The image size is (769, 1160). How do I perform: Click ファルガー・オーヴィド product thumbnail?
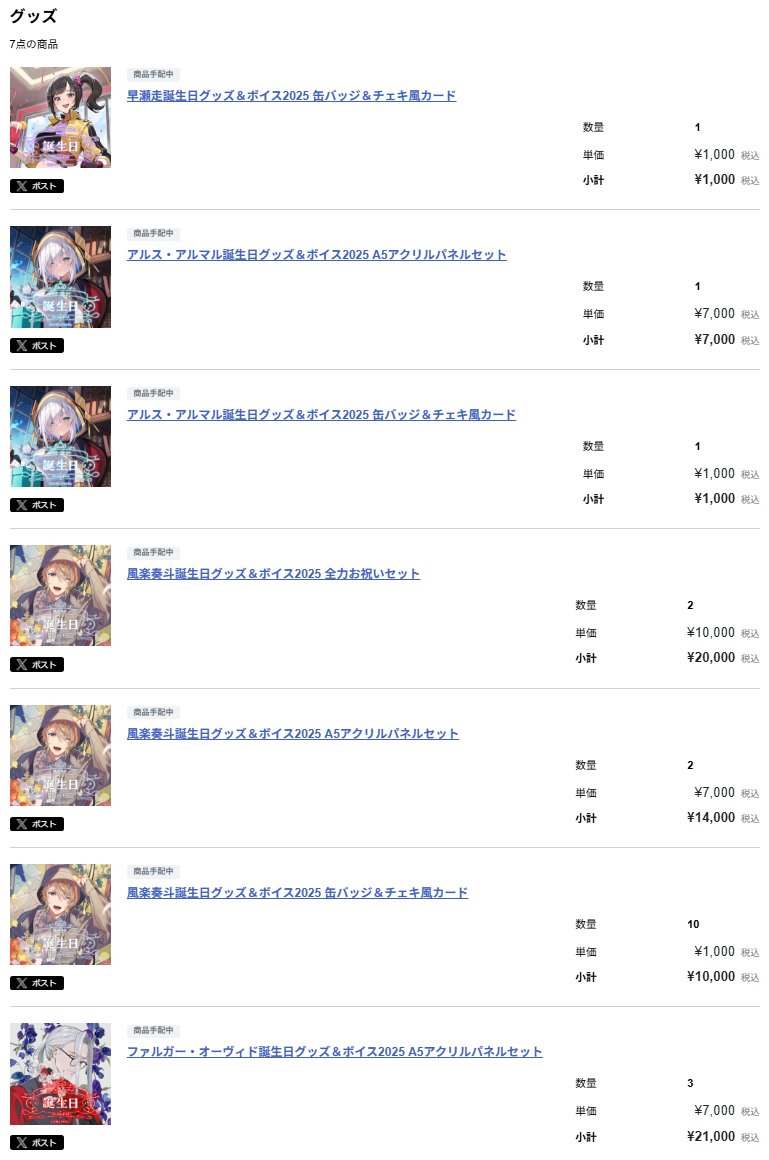pyautogui.click(x=61, y=1073)
